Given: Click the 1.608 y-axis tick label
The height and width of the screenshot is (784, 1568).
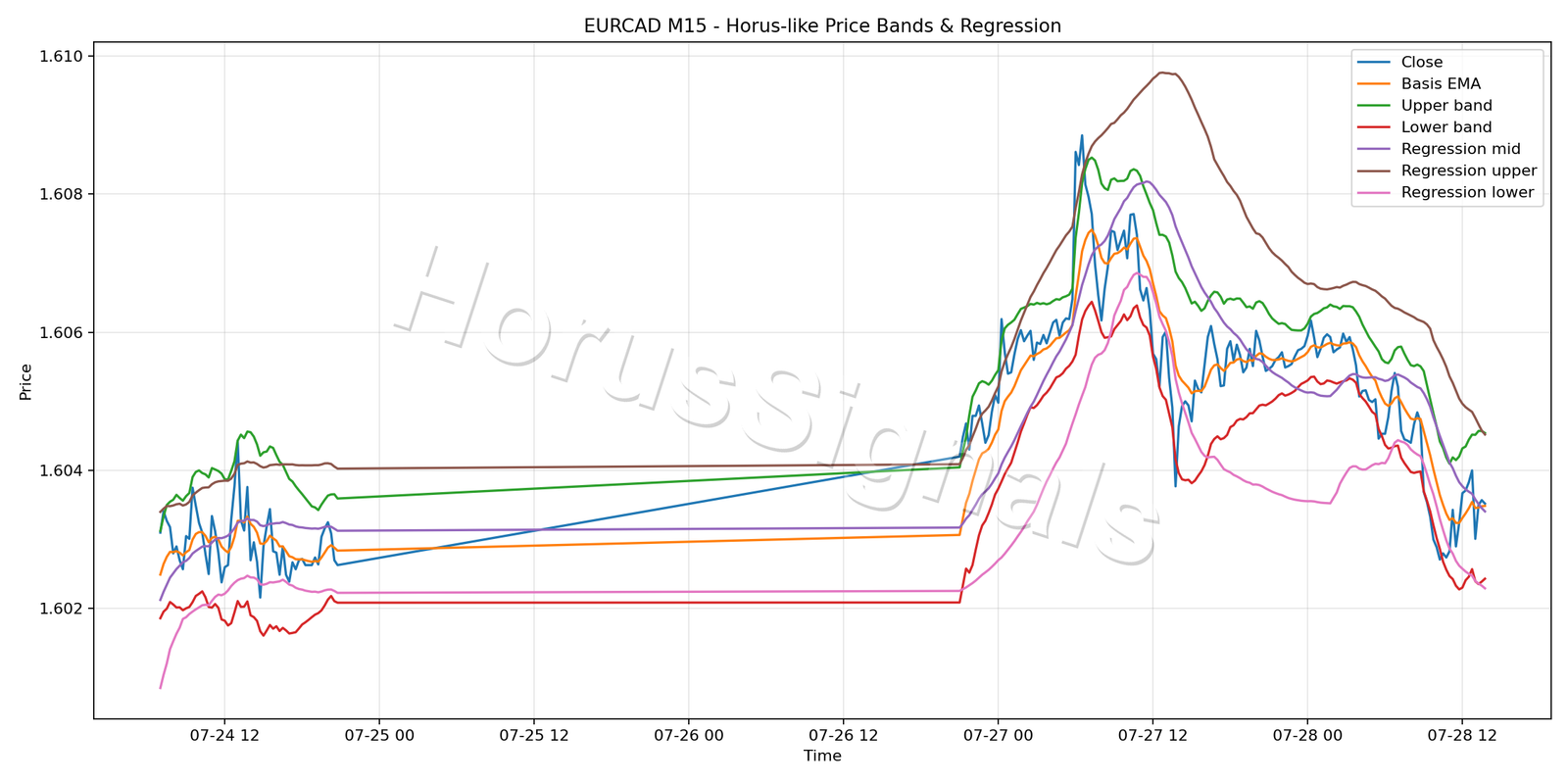Looking at the screenshot, I should click(x=61, y=195).
